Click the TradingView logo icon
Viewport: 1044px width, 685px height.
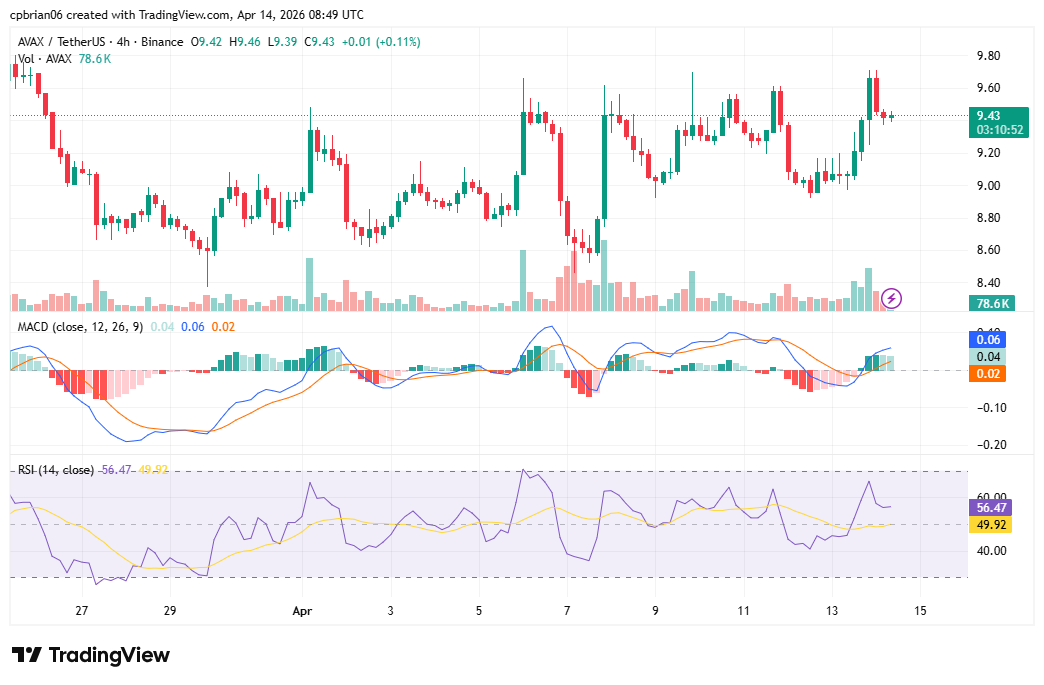tap(27, 655)
